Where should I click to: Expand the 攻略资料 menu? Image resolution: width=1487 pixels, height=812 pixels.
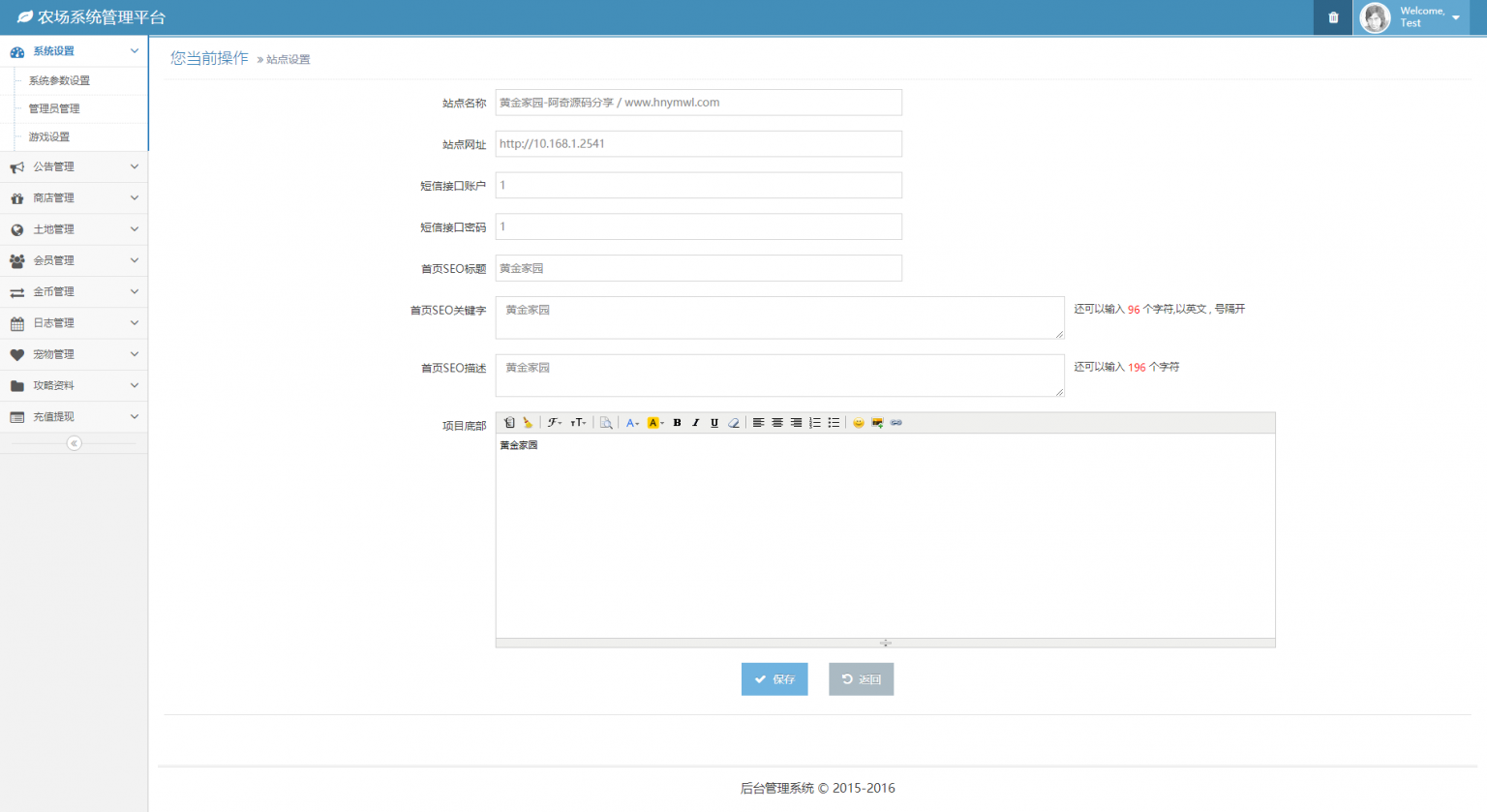pos(74,385)
